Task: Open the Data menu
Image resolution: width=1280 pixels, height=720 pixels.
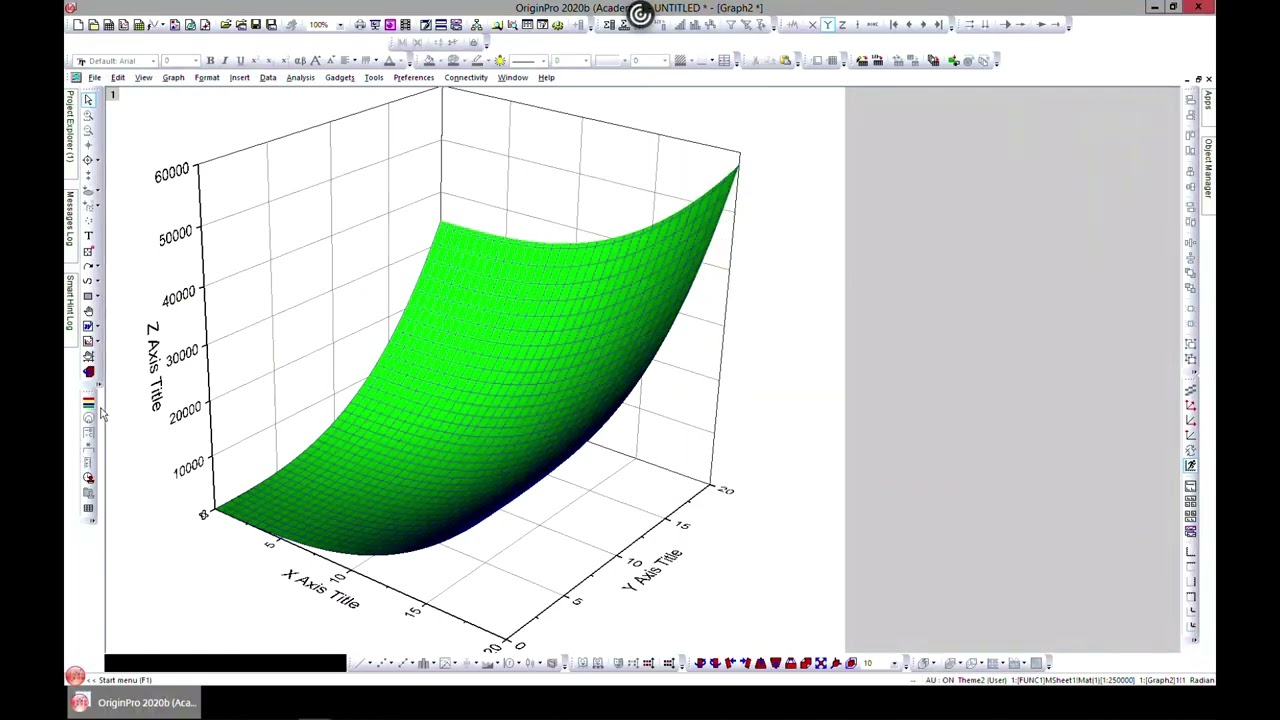Action: pyautogui.click(x=268, y=78)
